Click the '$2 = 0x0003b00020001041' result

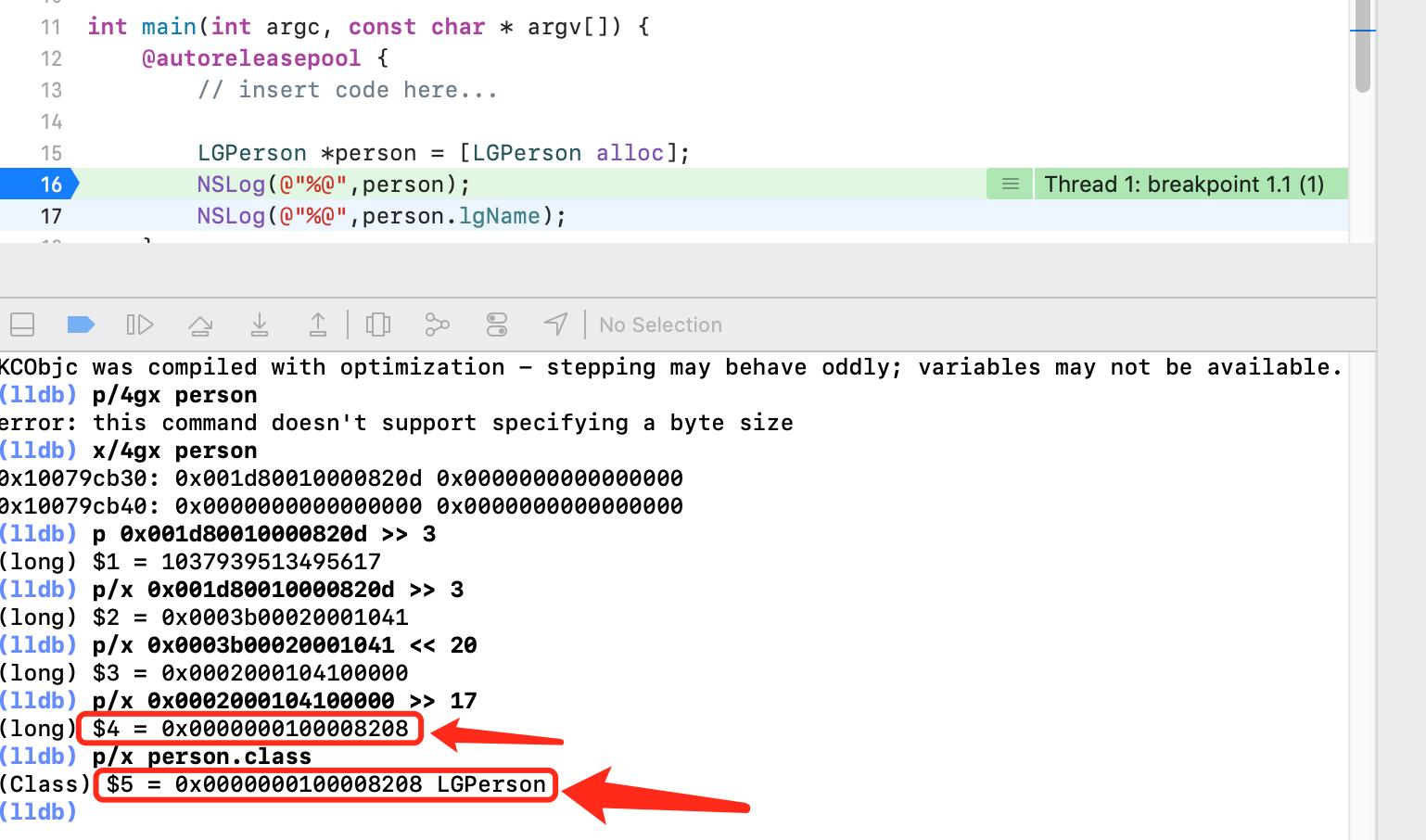point(250,617)
